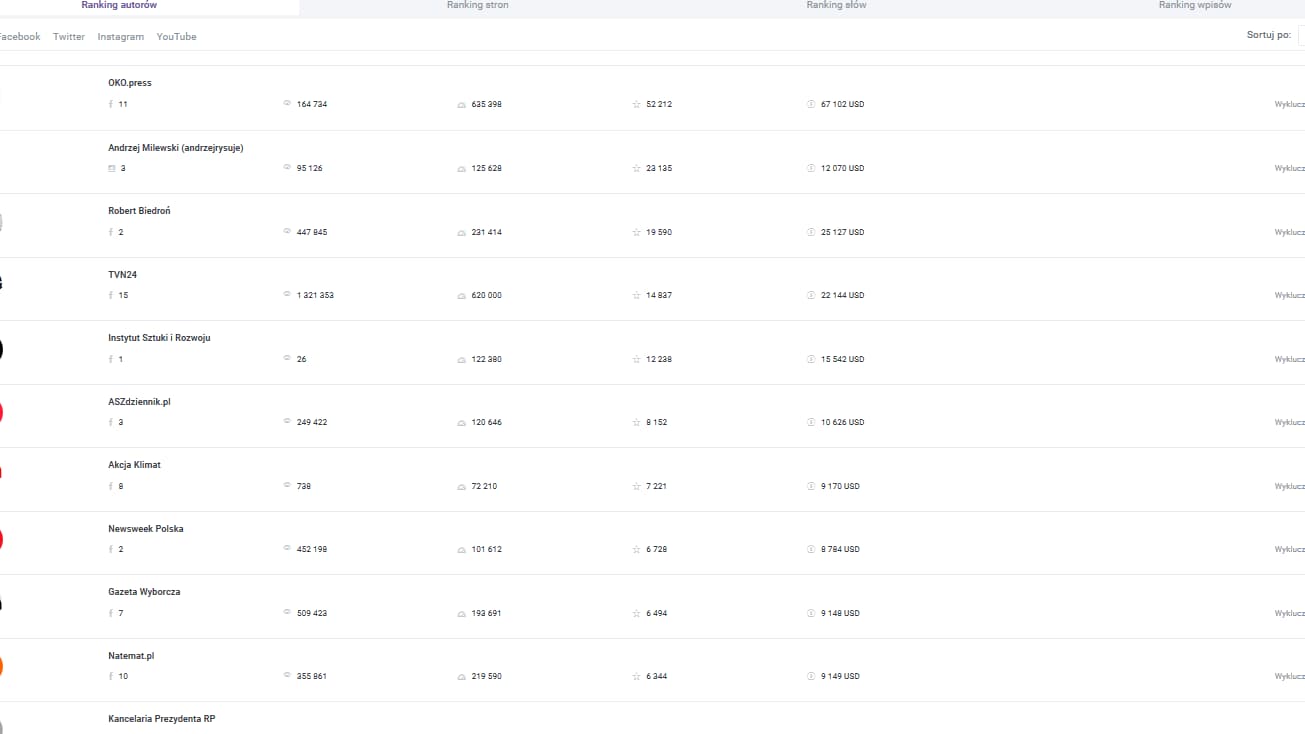Open the Akcja Klimat author entry

[134, 465]
